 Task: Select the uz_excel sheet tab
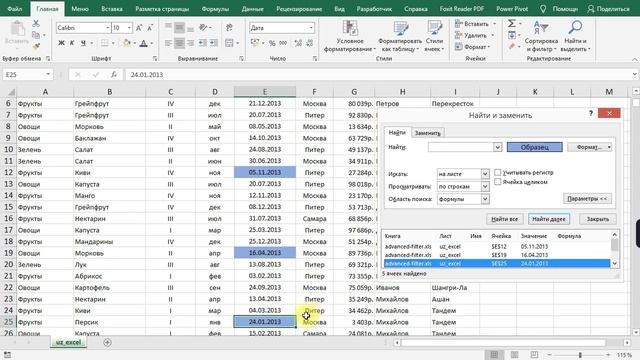(x=69, y=342)
